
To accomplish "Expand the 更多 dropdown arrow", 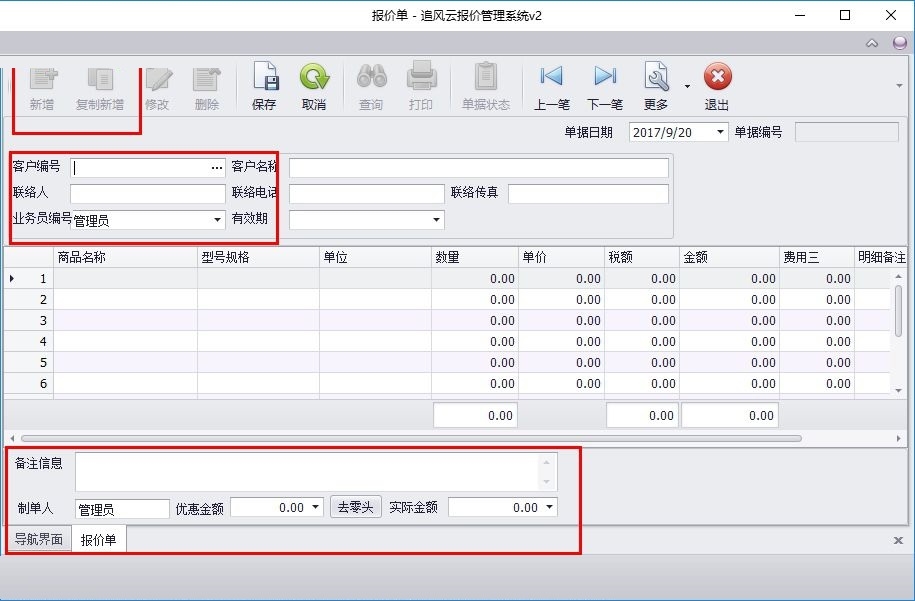I will [687, 86].
